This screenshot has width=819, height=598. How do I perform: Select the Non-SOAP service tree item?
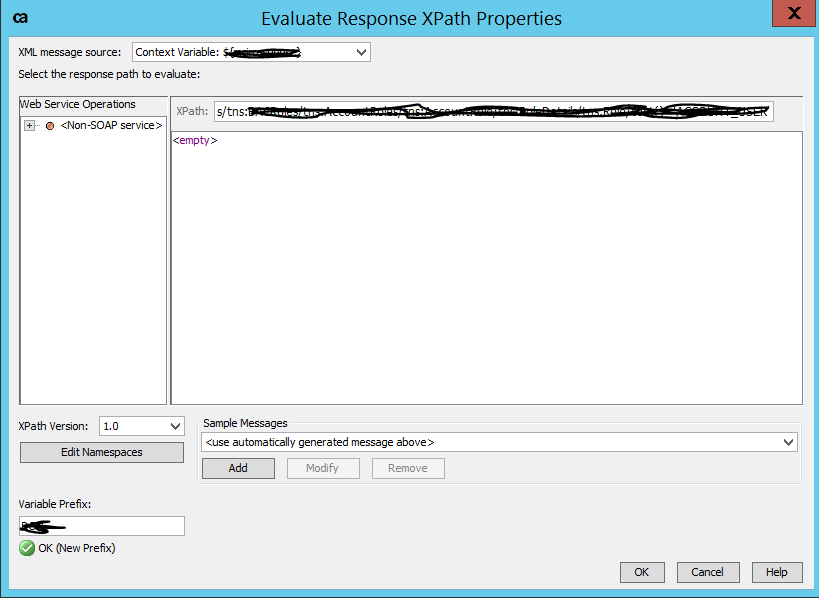click(x=112, y=125)
